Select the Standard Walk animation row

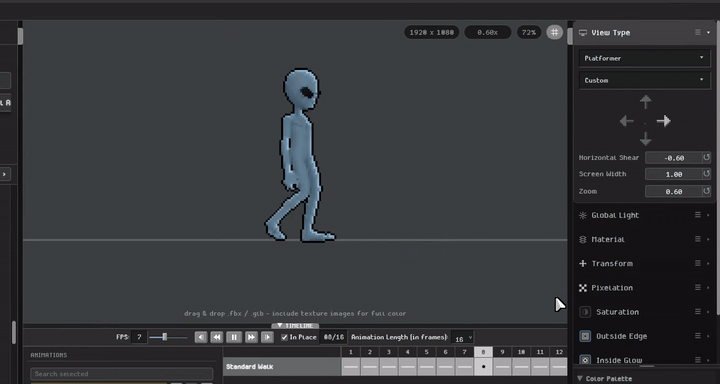(281, 367)
